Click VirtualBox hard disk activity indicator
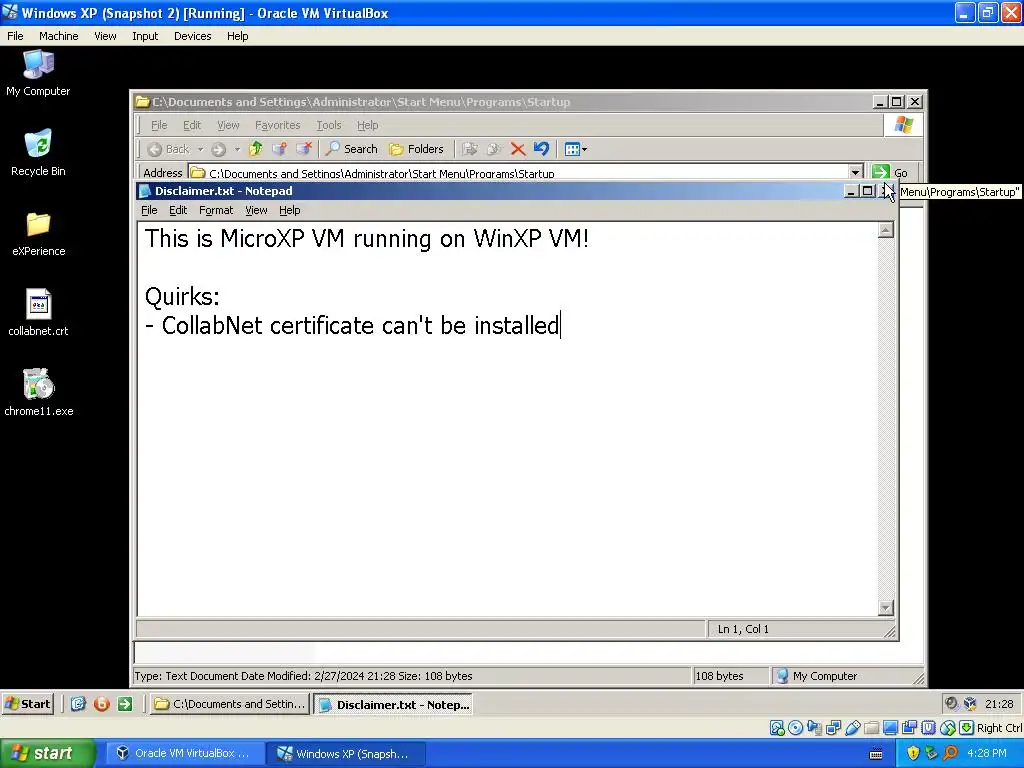 [x=776, y=728]
